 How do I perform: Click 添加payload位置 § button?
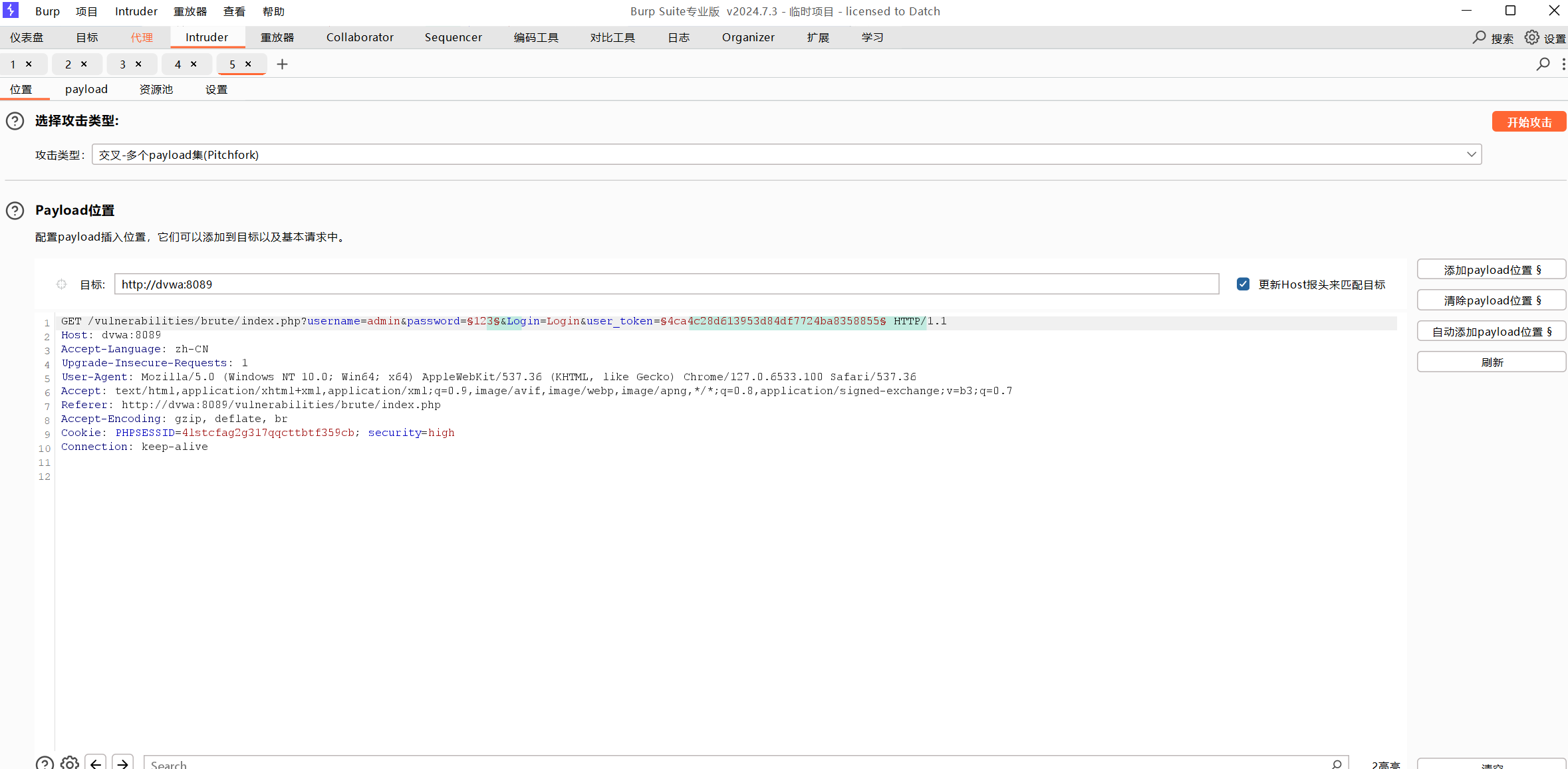(x=1492, y=270)
